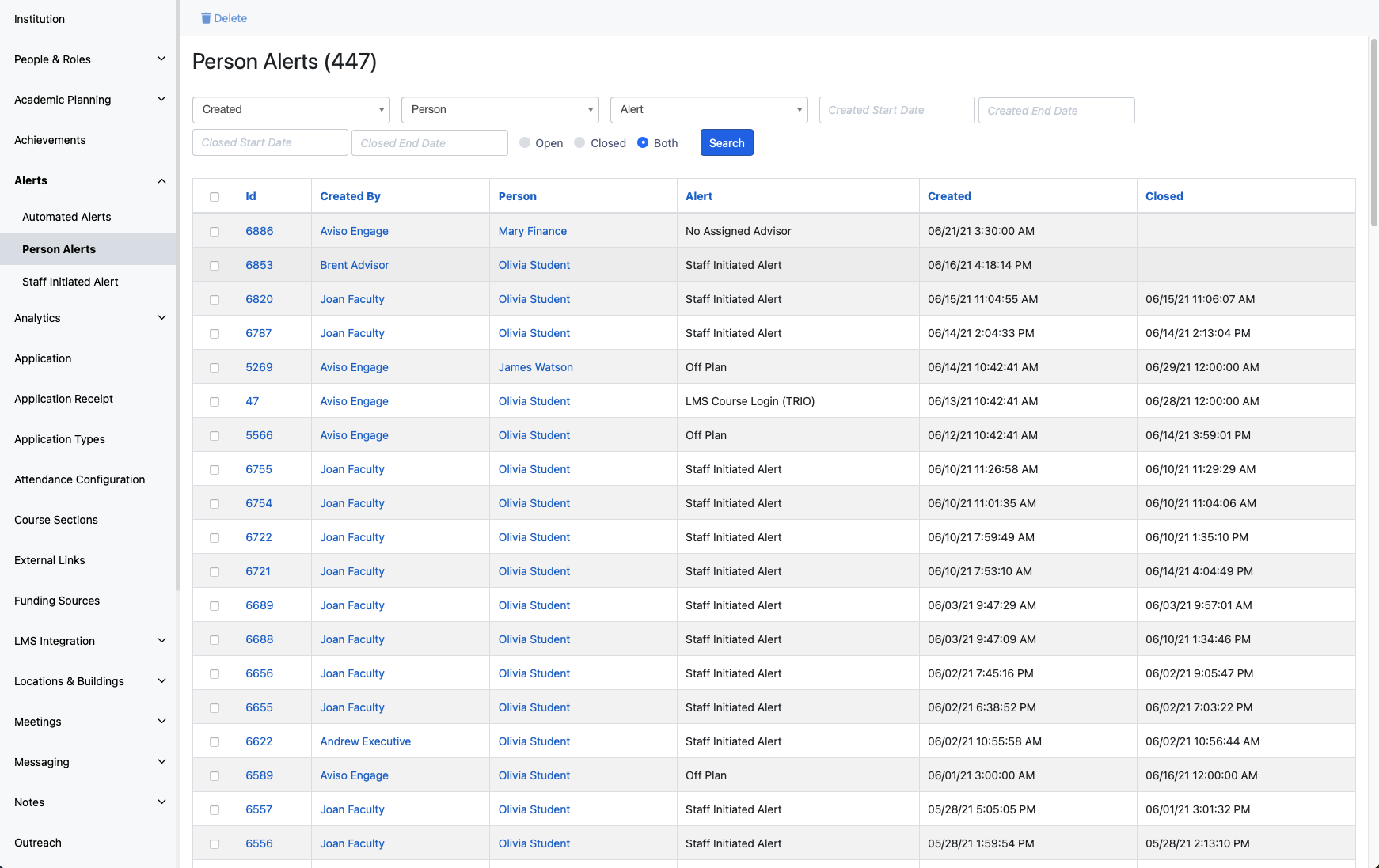
Task: Collapse the Alerts menu section
Action: pyautogui.click(x=161, y=180)
